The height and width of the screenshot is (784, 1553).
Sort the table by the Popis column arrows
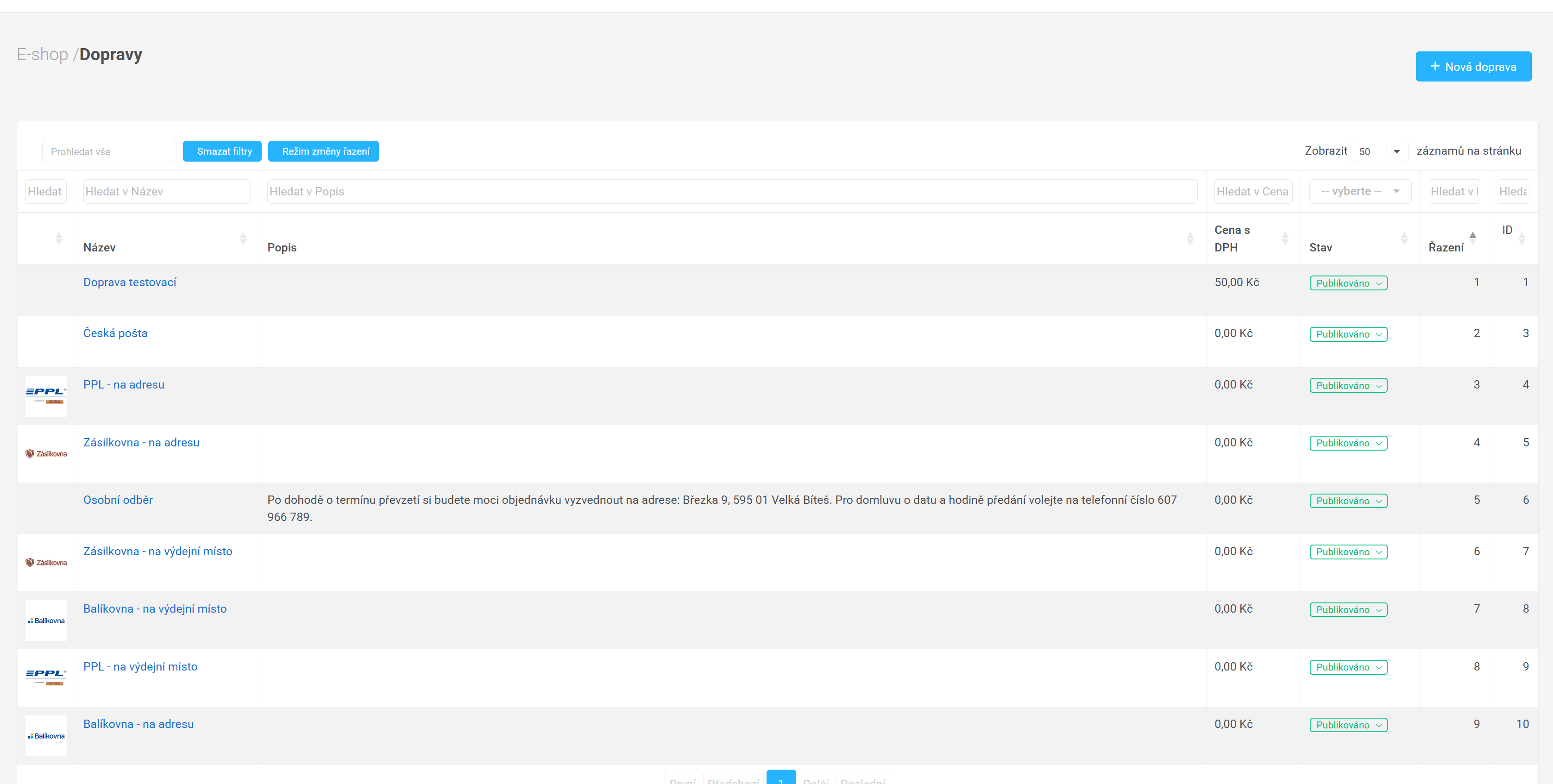click(x=1189, y=238)
